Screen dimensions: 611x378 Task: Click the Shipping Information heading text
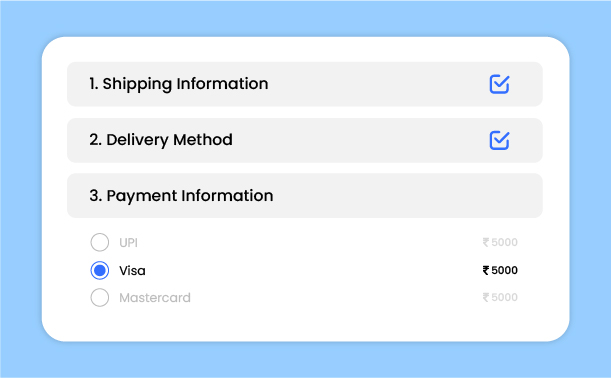185,84
